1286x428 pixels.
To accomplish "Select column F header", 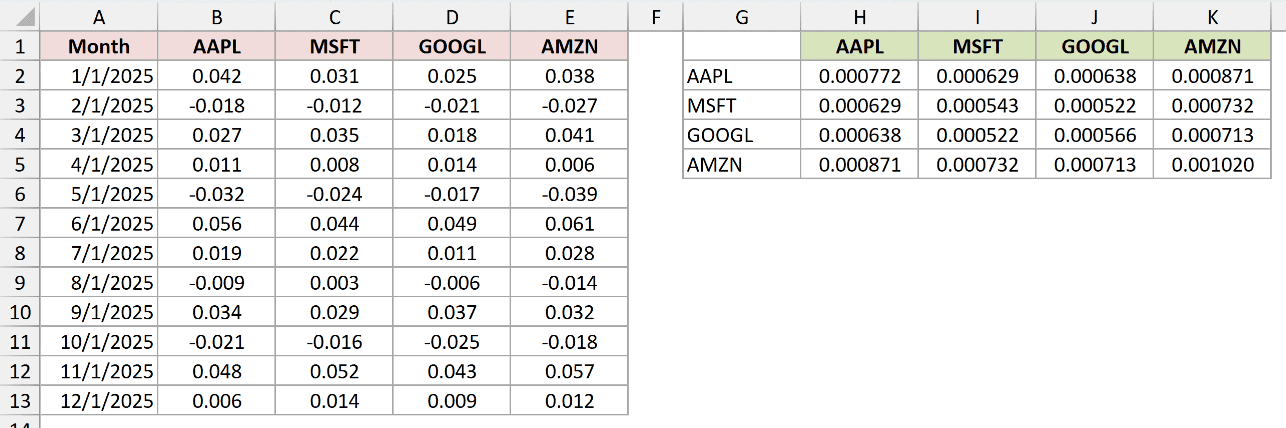I will click(656, 17).
